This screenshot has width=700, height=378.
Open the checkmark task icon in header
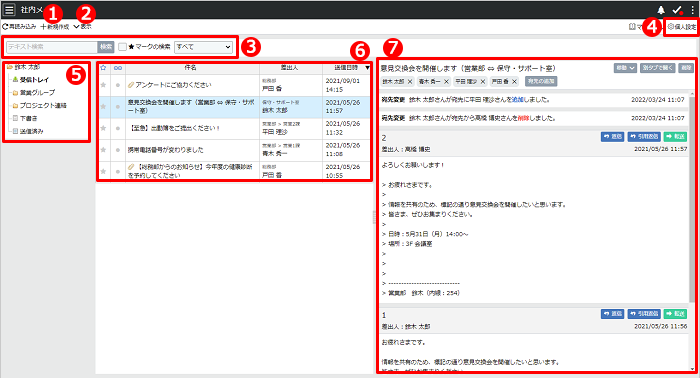pyautogui.click(x=677, y=10)
